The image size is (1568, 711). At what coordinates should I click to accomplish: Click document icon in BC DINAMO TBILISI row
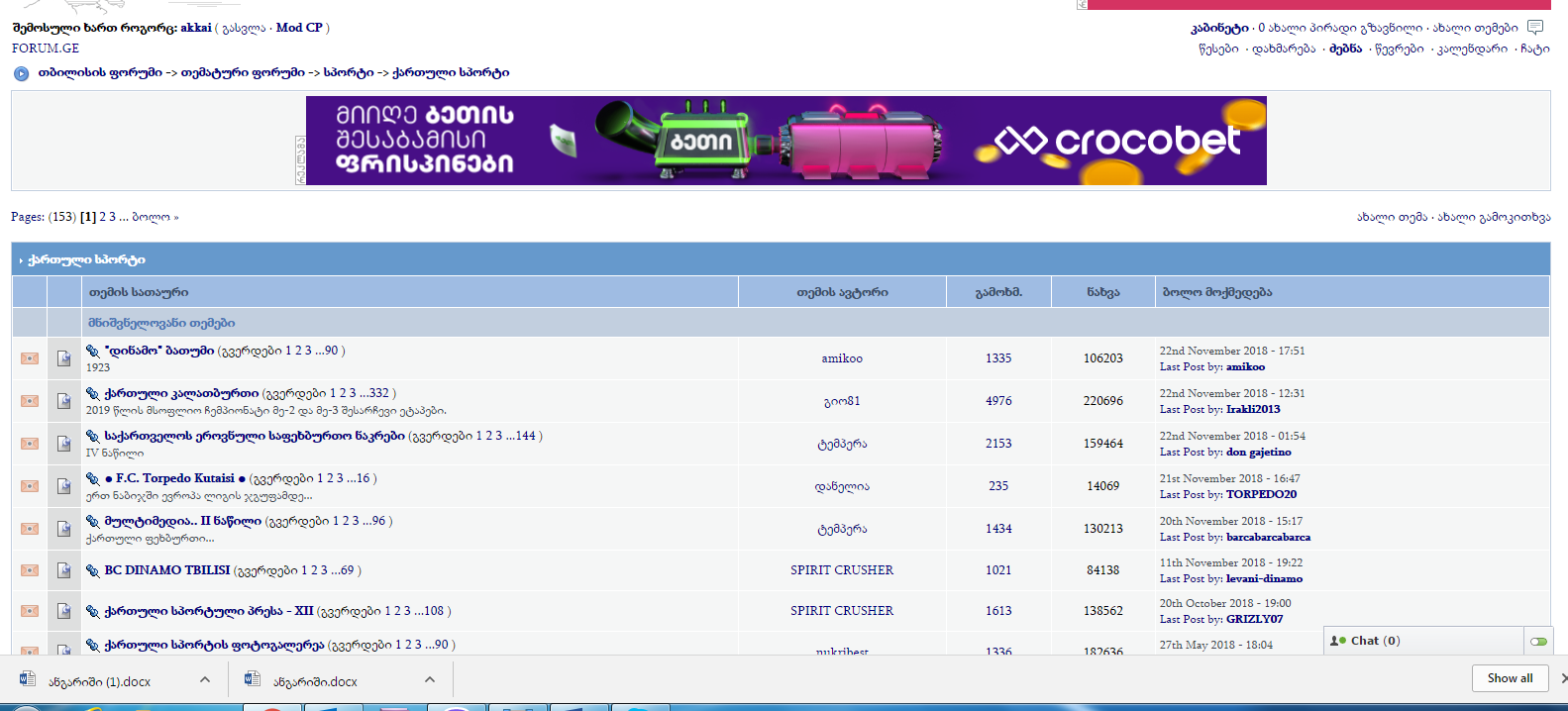click(x=64, y=570)
